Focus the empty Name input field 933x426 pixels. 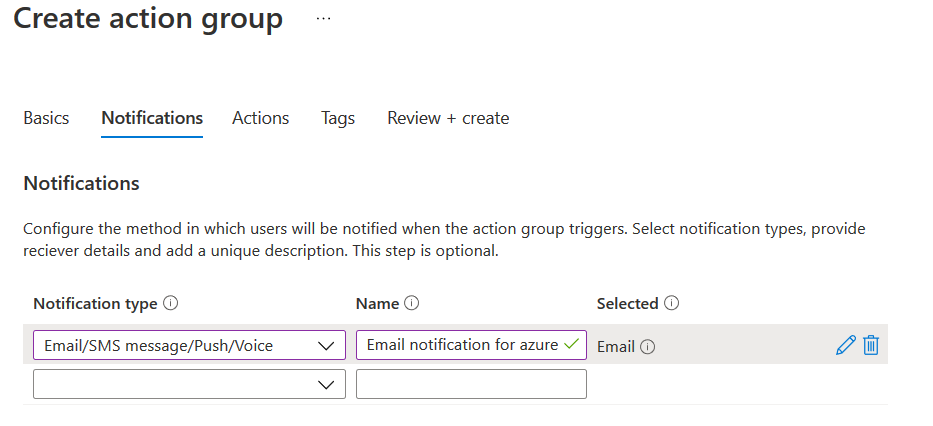click(x=471, y=385)
